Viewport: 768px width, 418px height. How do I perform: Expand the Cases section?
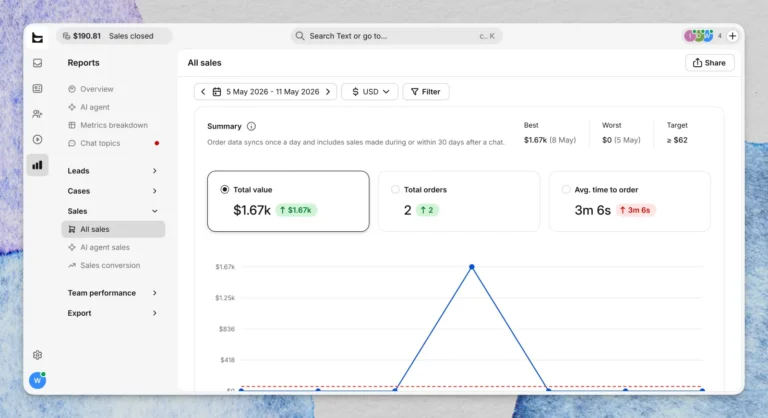pos(113,191)
